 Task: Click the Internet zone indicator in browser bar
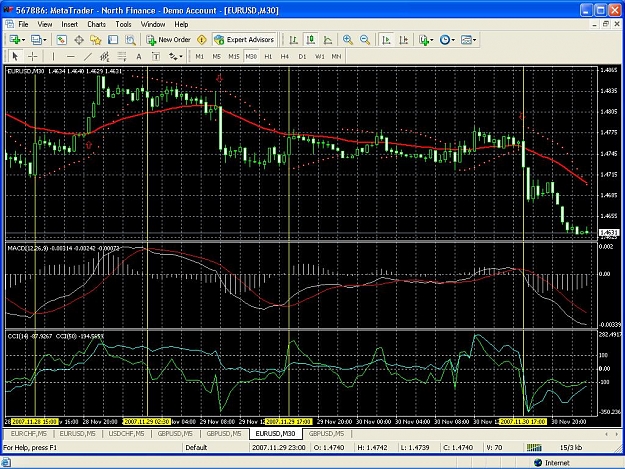click(552, 463)
